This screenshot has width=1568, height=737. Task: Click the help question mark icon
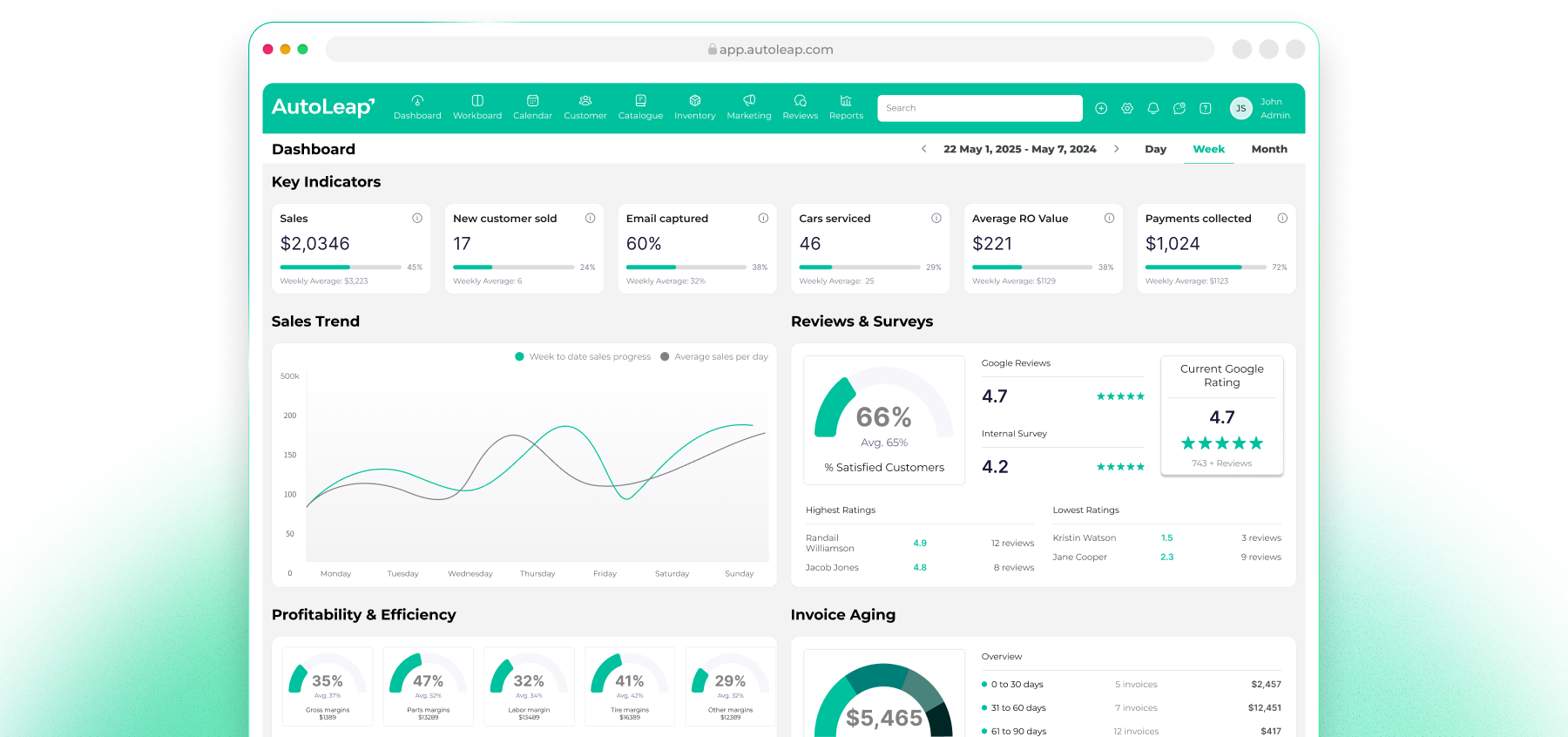point(1206,108)
